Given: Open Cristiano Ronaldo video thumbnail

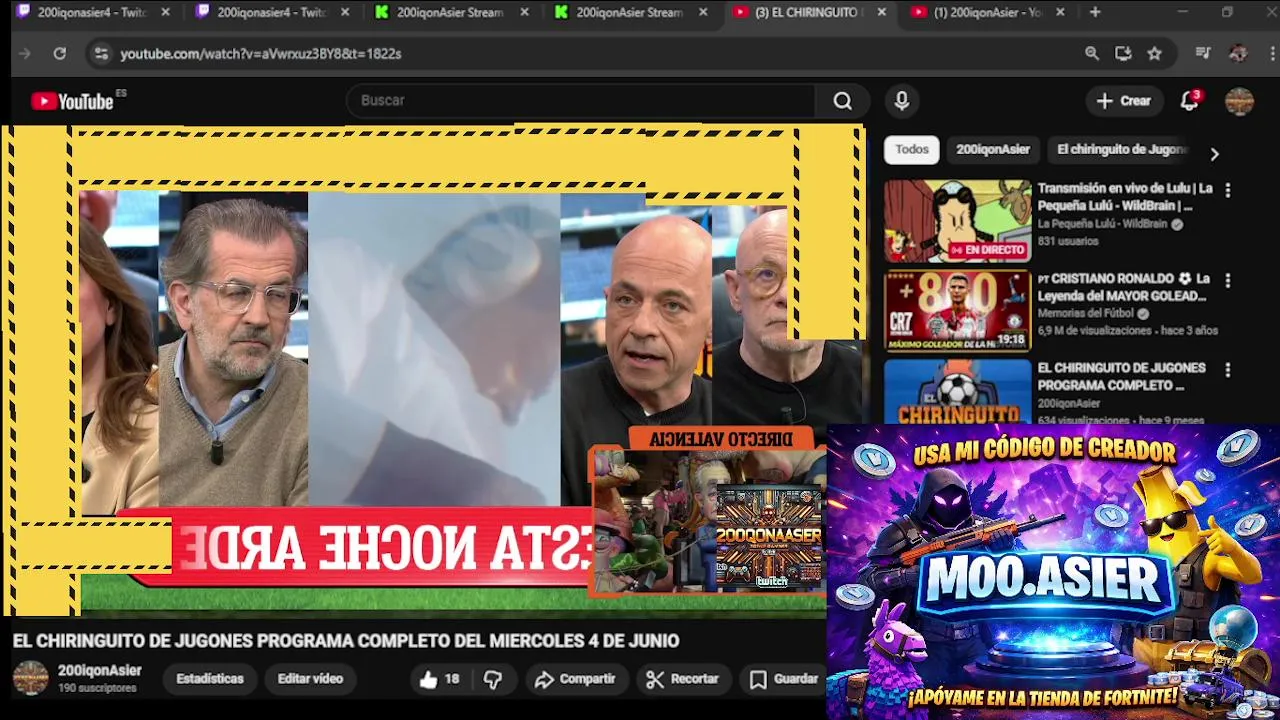Looking at the screenshot, I should tap(957, 311).
